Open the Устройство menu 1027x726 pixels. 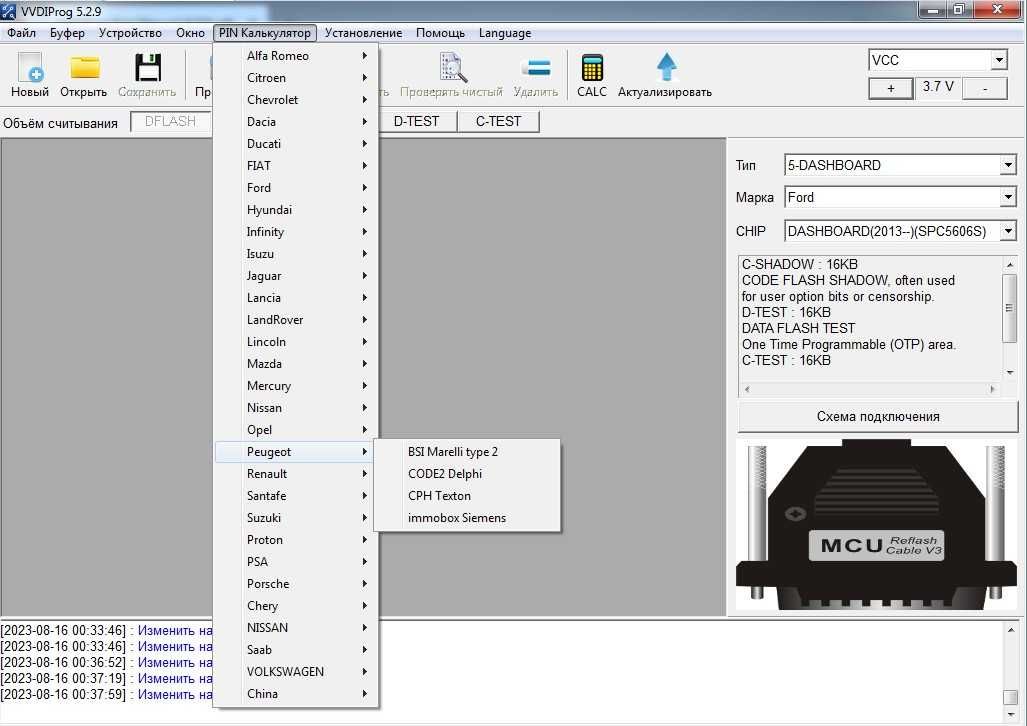tap(130, 33)
